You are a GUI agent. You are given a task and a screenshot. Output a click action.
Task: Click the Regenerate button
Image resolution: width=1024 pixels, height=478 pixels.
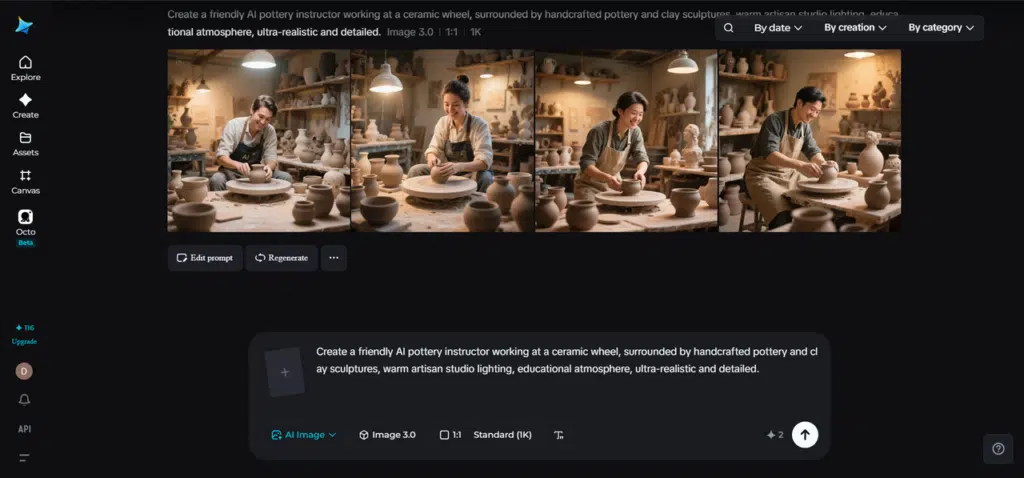pyautogui.click(x=281, y=258)
